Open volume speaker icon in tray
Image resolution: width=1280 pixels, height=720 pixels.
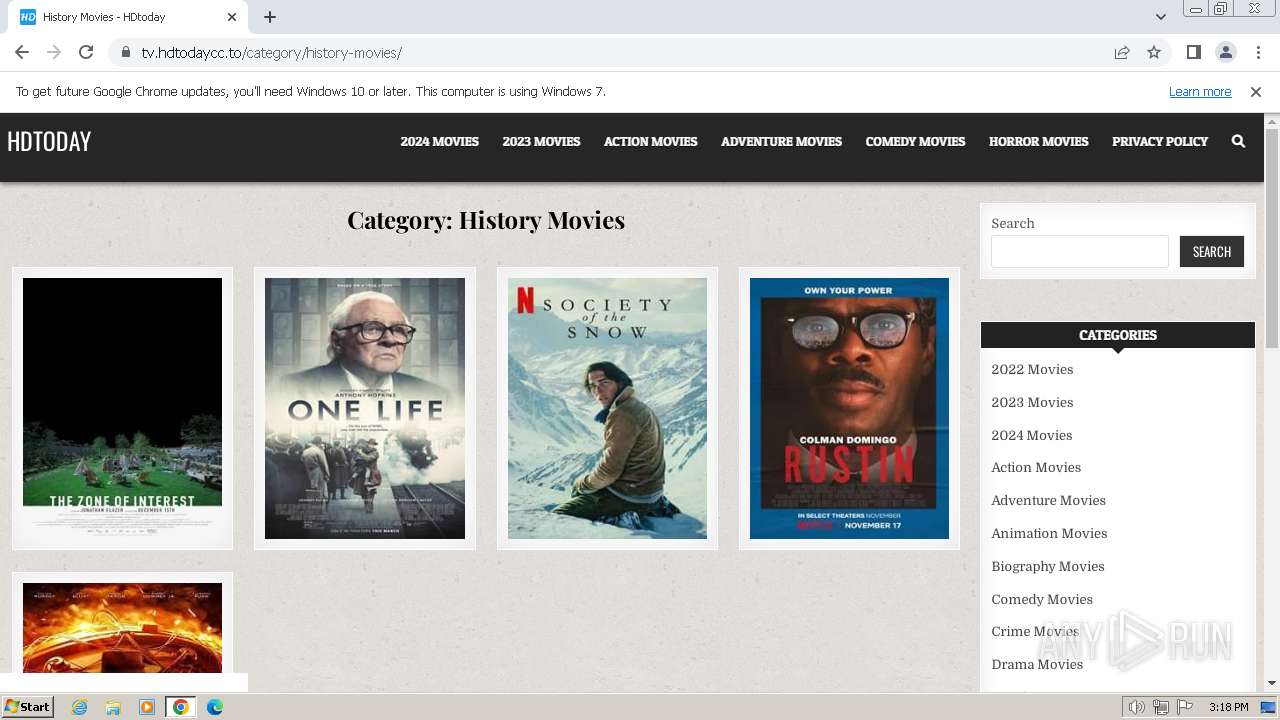pos(1137,707)
